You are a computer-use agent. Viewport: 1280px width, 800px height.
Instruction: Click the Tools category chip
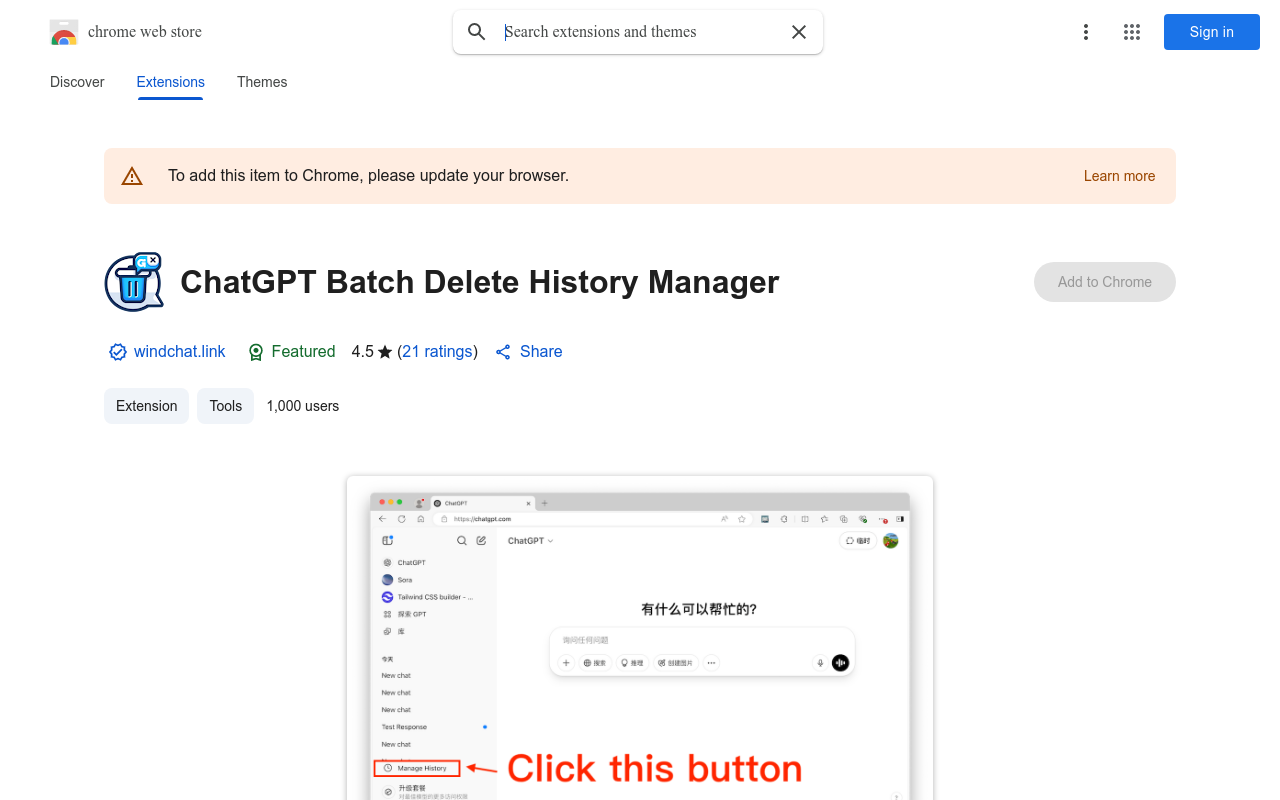(x=225, y=405)
